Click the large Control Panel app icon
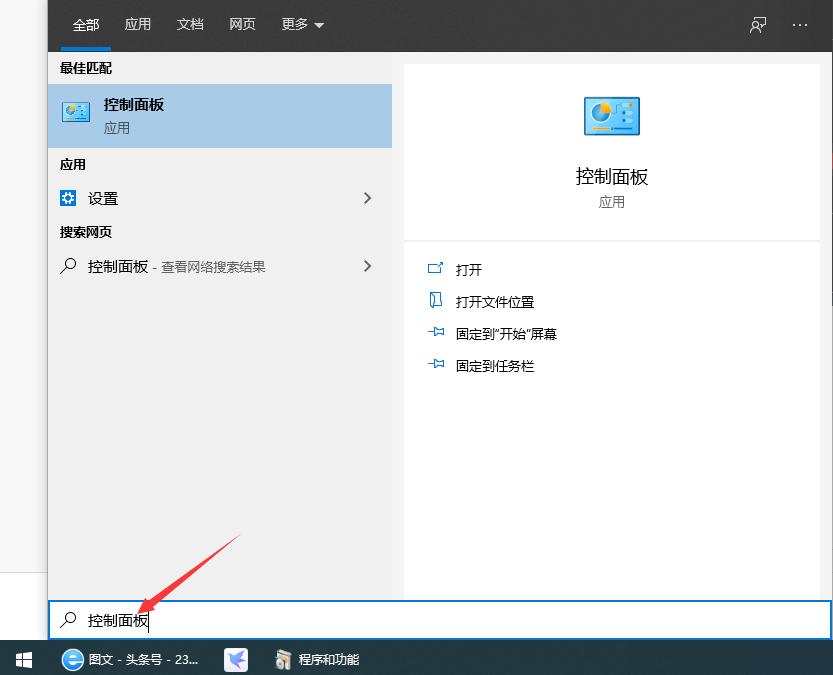833x675 pixels. click(611, 115)
